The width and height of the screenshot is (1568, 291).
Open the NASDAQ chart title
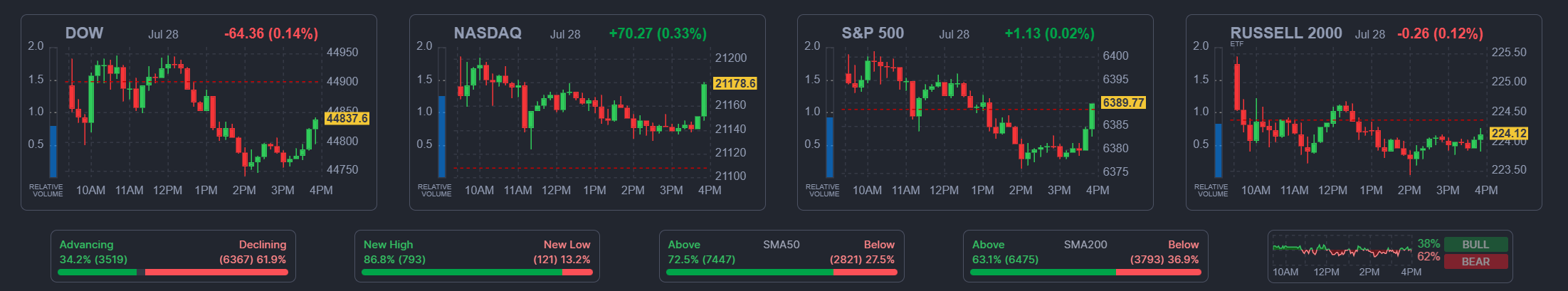pyautogui.click(x=488, y=33)
